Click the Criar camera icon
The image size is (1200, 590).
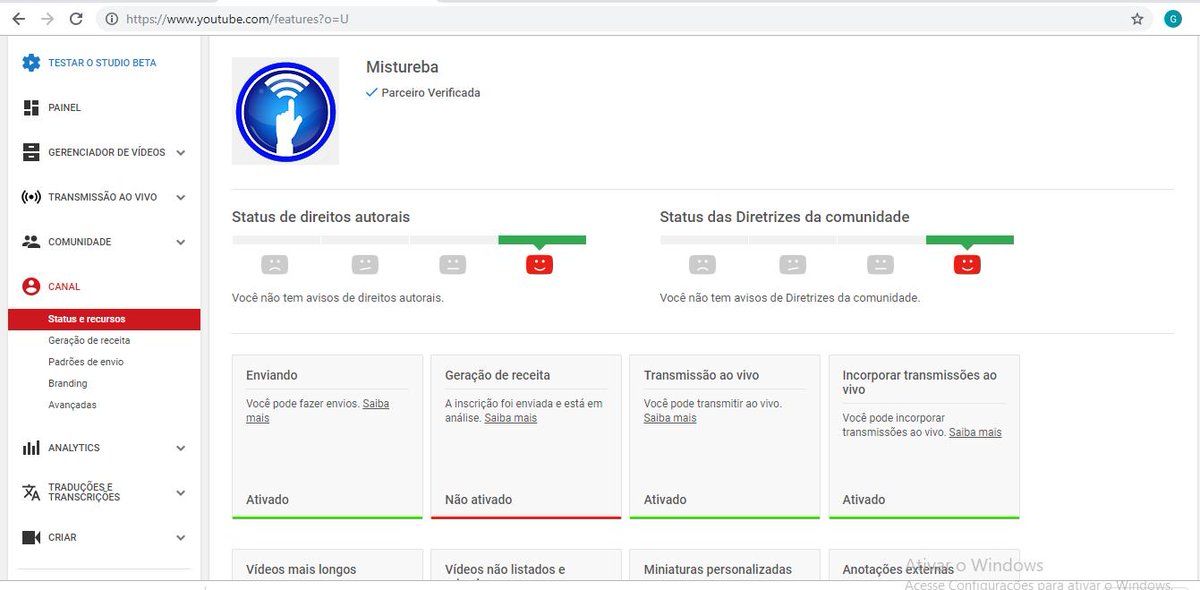point(31,538)
